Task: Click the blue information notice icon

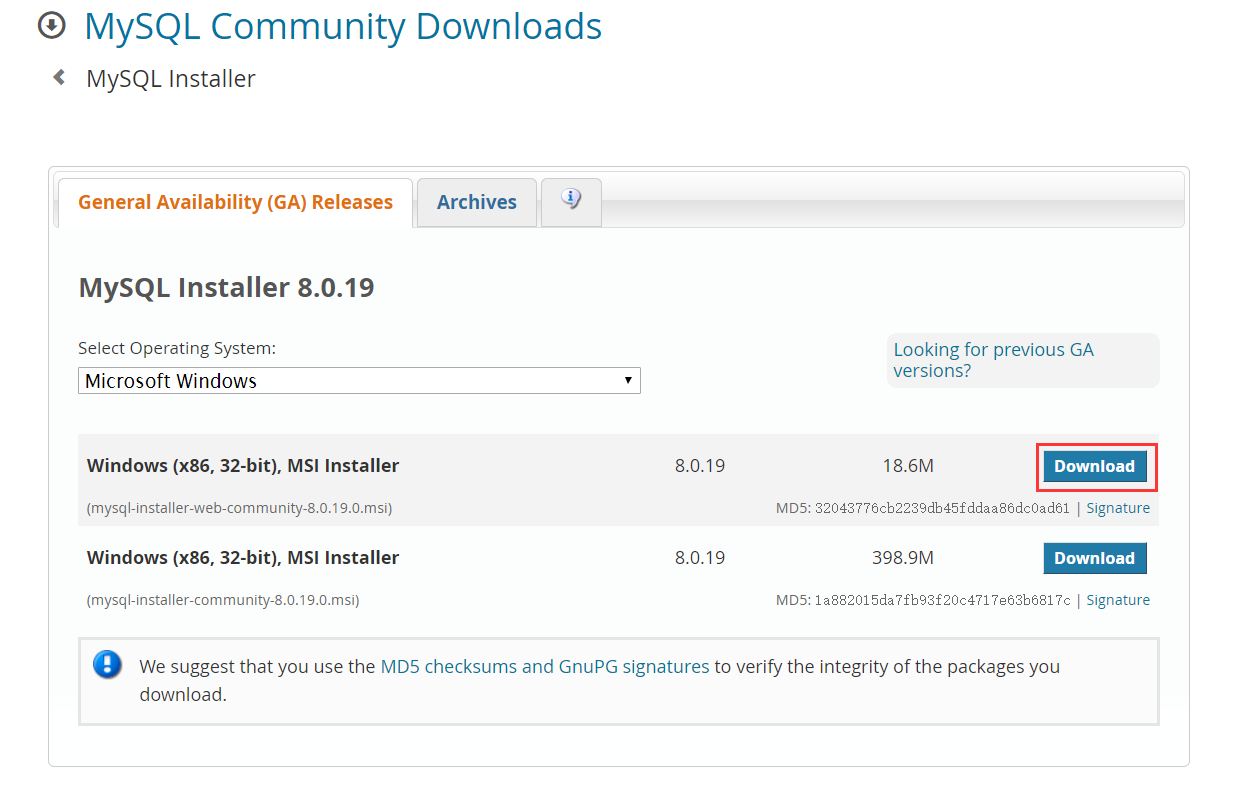Action: click(x=107, y=665)
